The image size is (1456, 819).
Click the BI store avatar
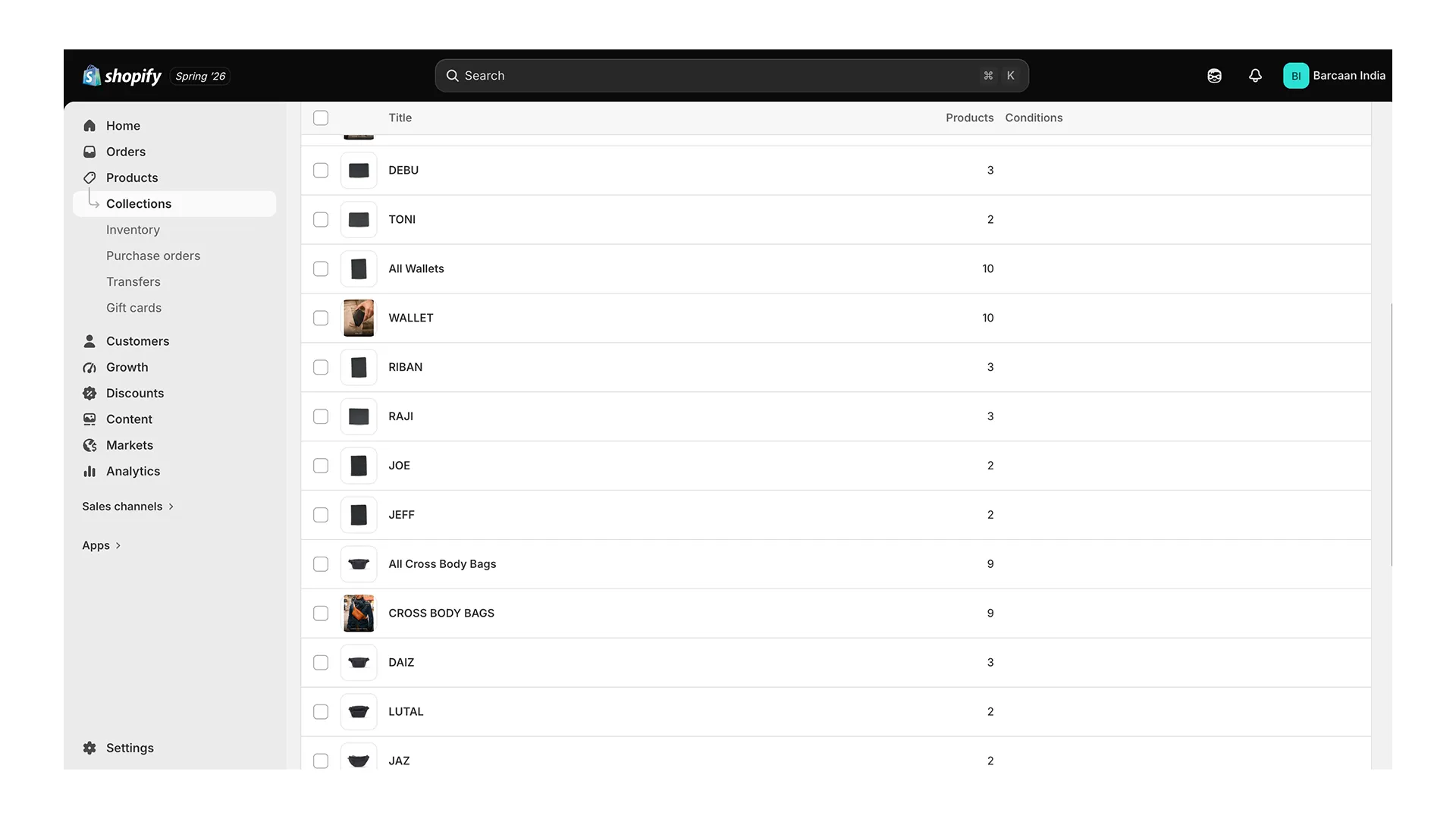(x=1296, y=76)
